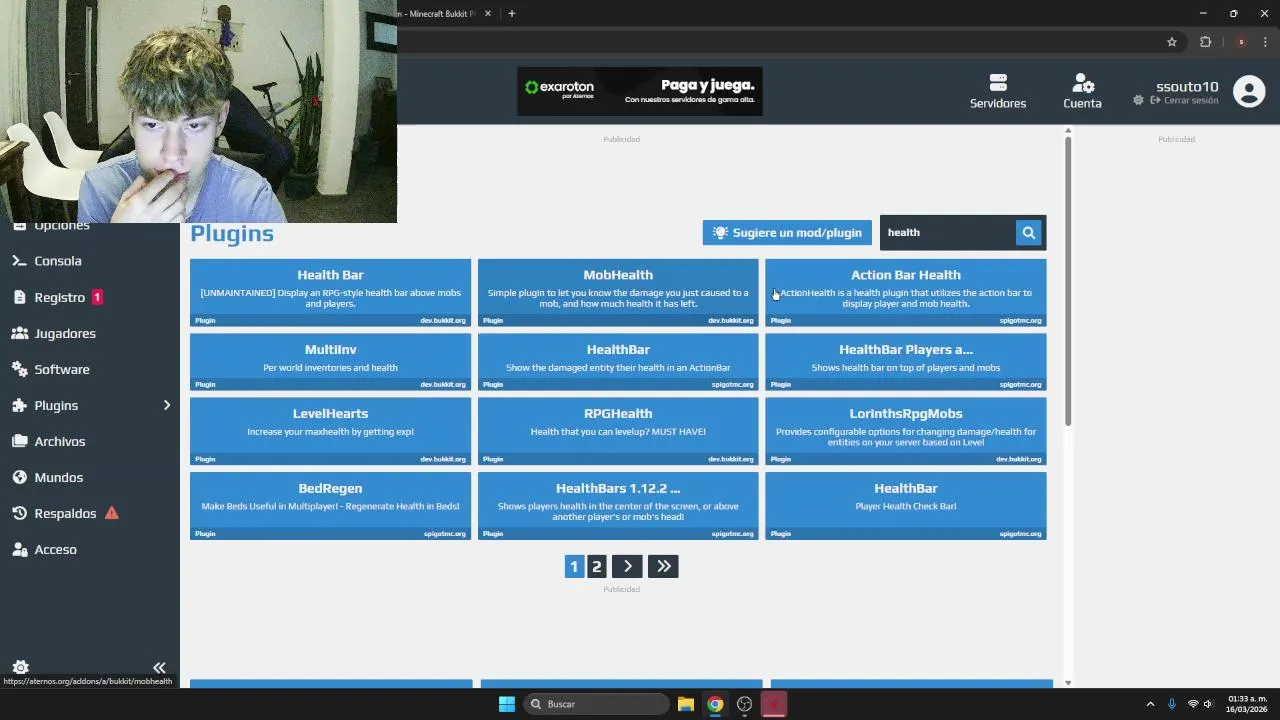1280x720 pixels.
Task: Open the Jugadores menu item
Action: (90, 333)
